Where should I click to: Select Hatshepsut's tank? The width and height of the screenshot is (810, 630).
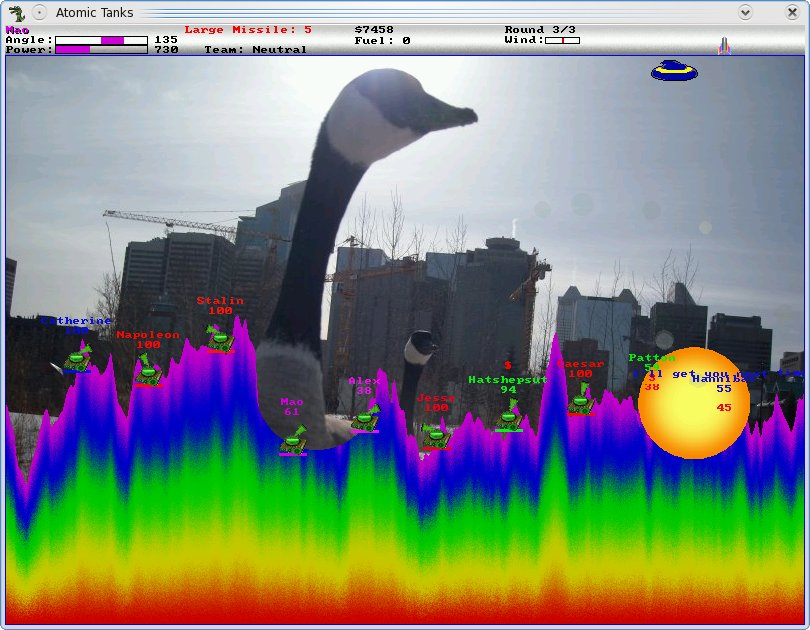click(x=509, y=417)
